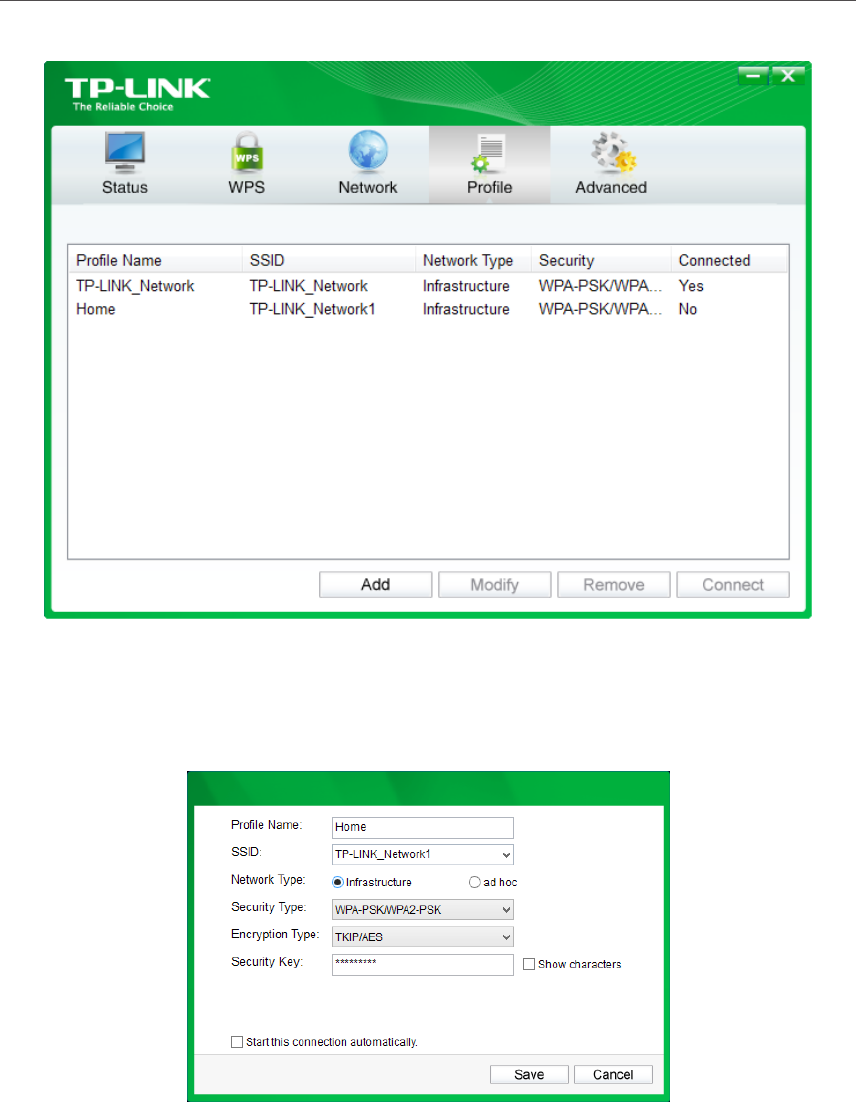Focus the Profile Name input field
Viewport: 856px width, 1102px height.
pos(422,827)
